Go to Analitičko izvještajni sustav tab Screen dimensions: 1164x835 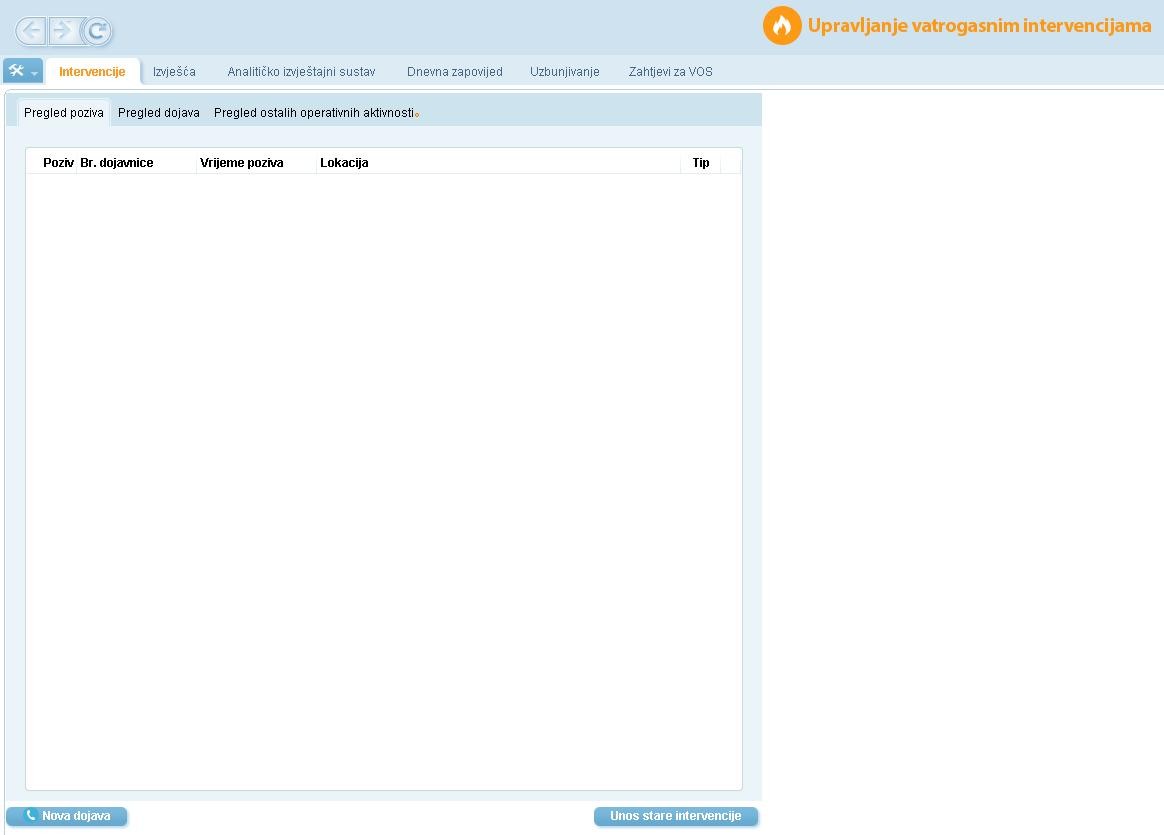point(301,72)
